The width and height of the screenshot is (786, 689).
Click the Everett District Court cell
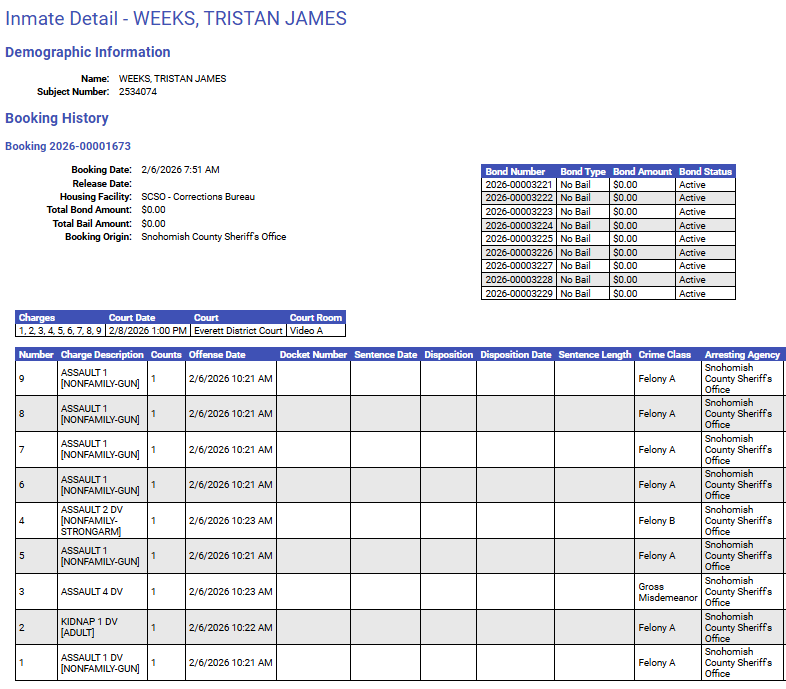(238, 330)
